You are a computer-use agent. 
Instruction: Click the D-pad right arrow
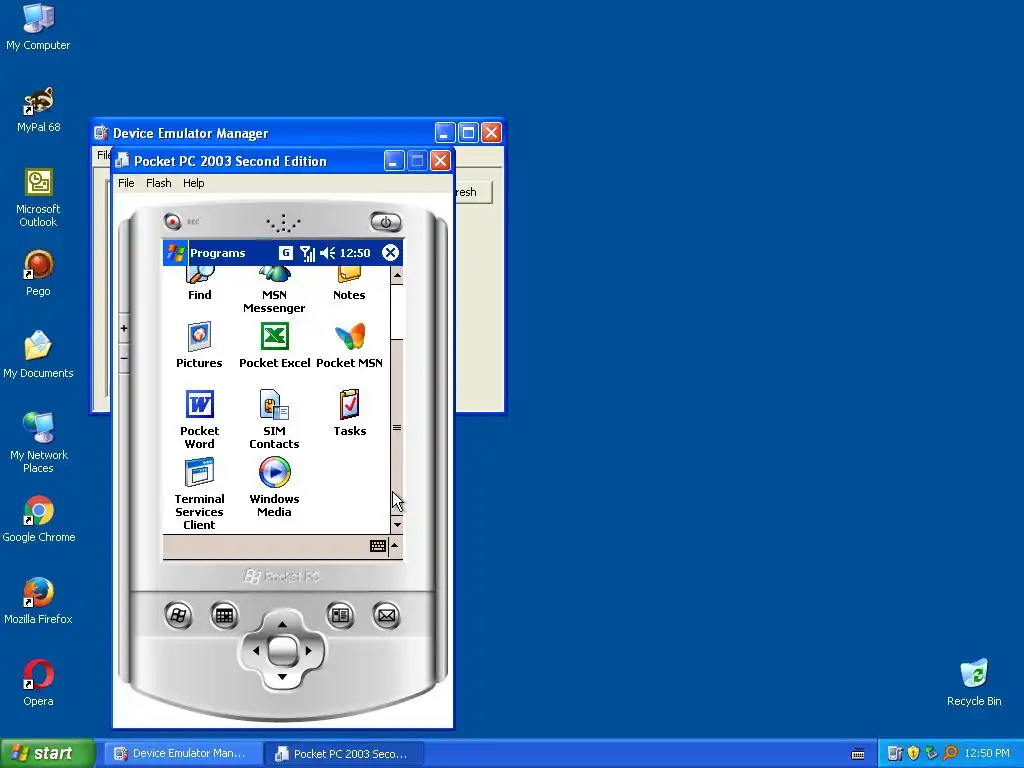click(x=308, y=650)
